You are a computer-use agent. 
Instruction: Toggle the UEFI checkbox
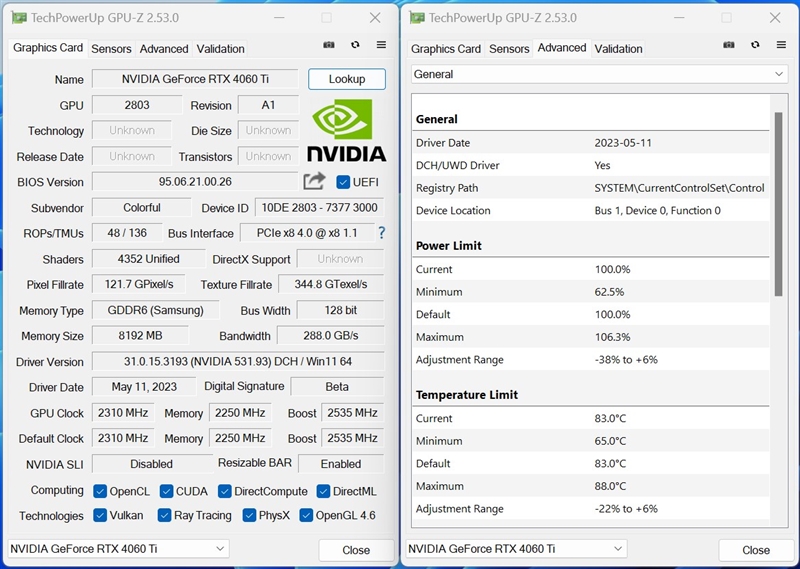coord(343,182)
